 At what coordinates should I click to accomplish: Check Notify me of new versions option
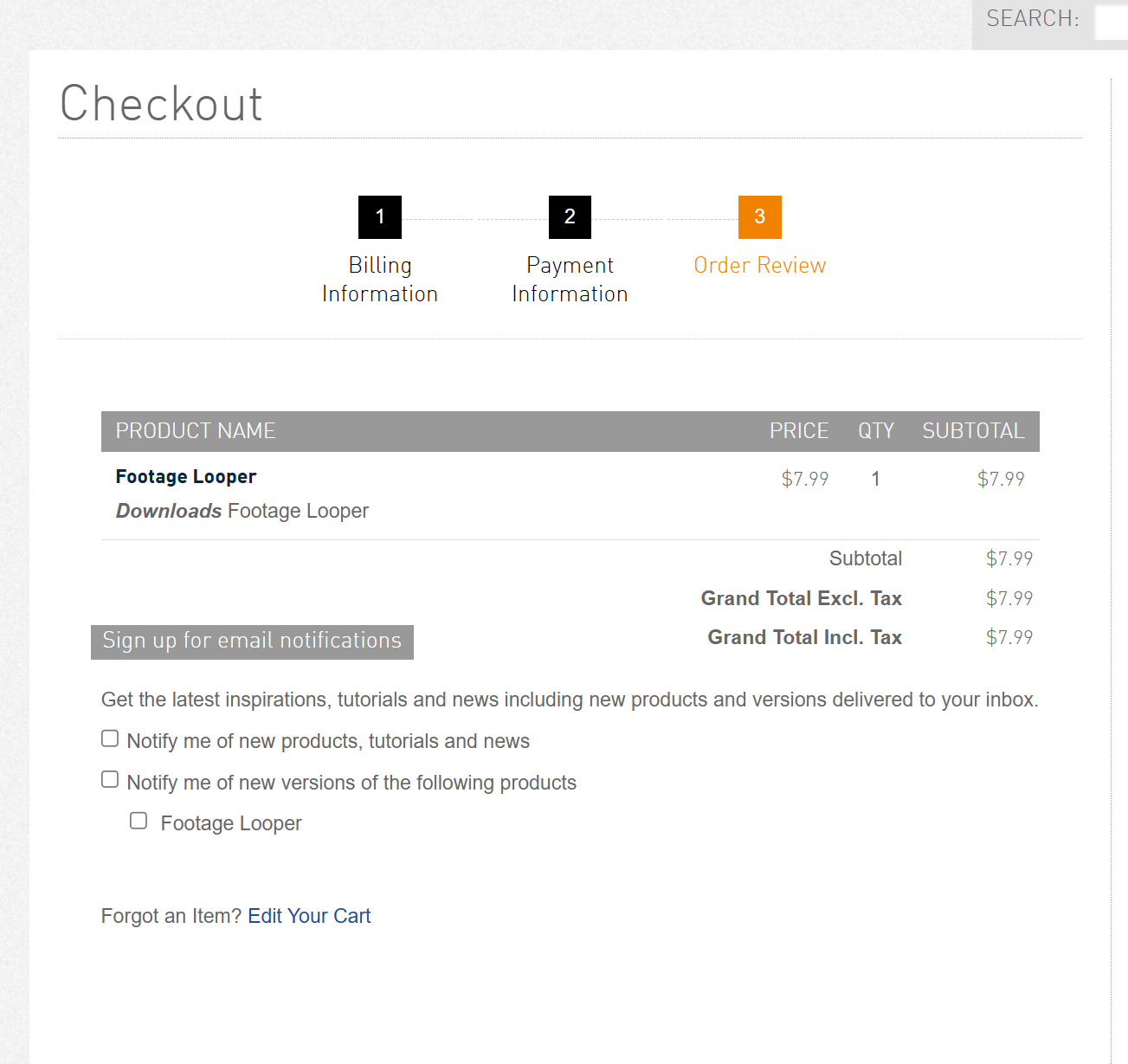click(110, 779)
